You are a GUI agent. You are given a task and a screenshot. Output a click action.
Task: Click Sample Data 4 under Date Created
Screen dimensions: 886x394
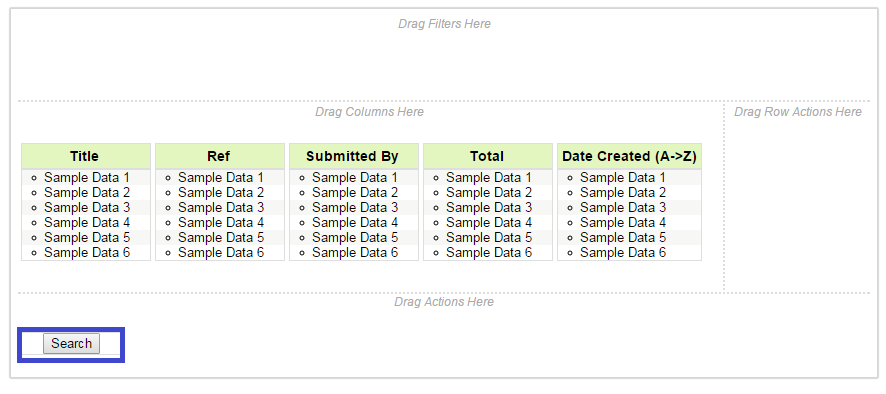pyautogui.click(x=623, y=223)
